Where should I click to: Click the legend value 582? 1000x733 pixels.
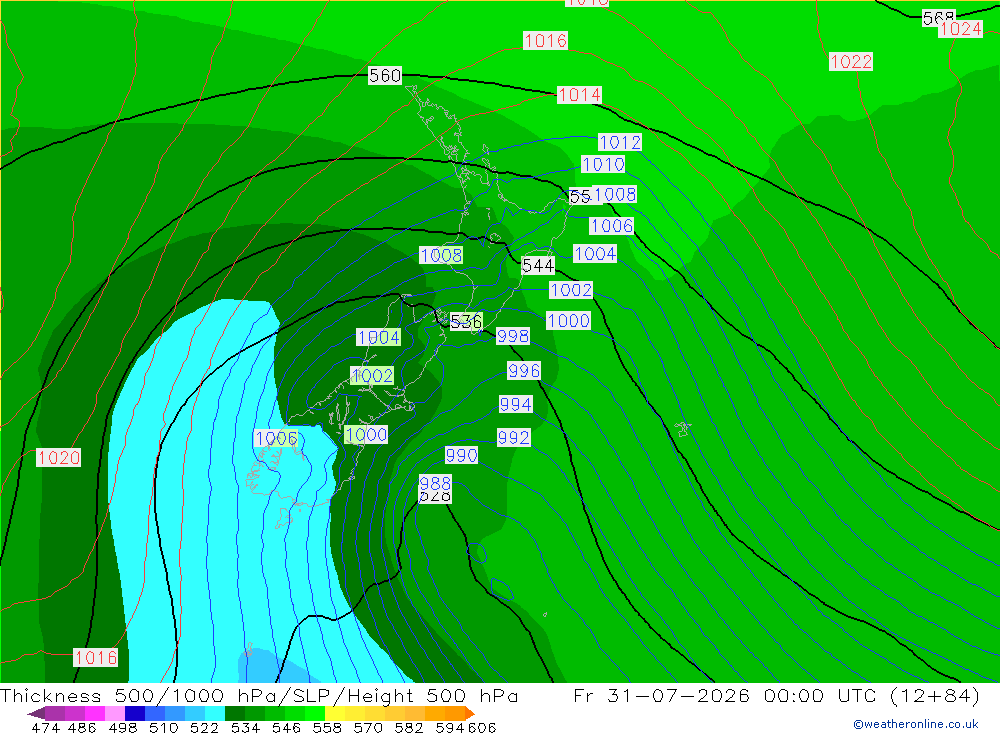point(408,727)
